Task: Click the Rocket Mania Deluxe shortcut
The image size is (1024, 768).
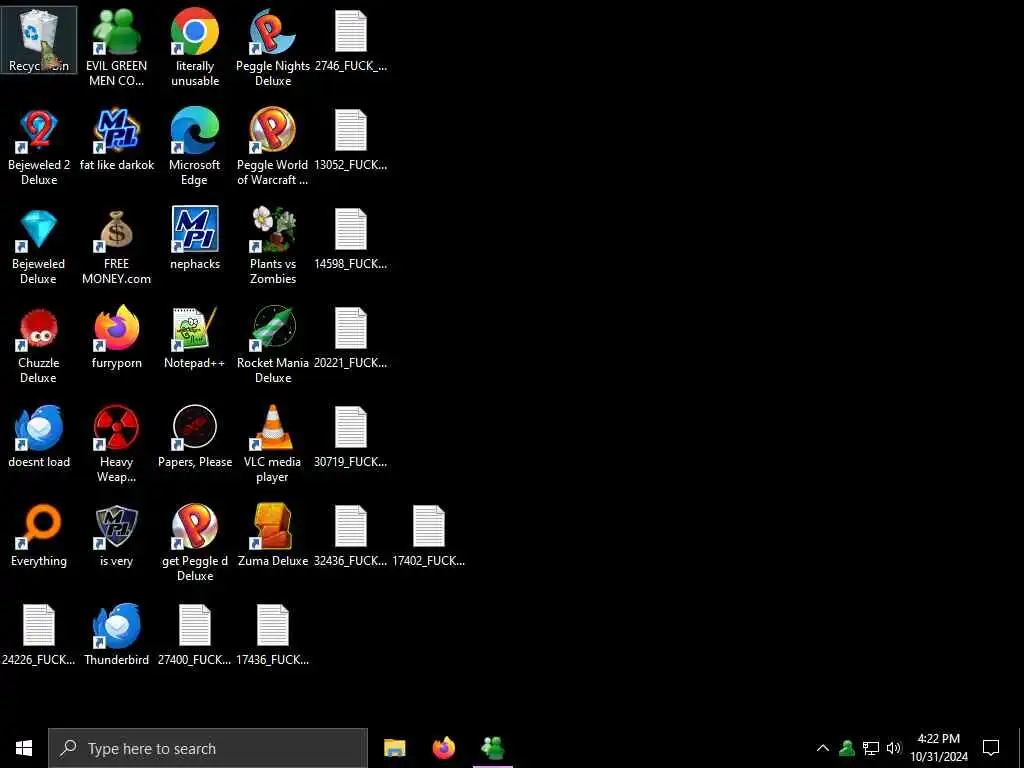Action: [x=273, y=345]
